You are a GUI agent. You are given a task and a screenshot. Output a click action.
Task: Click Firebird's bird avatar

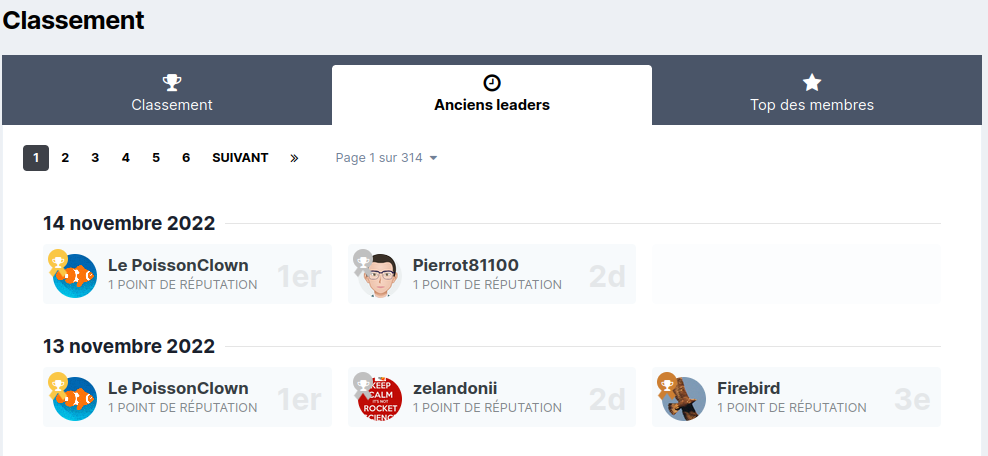pyautogui.click(x=684, y=399)
